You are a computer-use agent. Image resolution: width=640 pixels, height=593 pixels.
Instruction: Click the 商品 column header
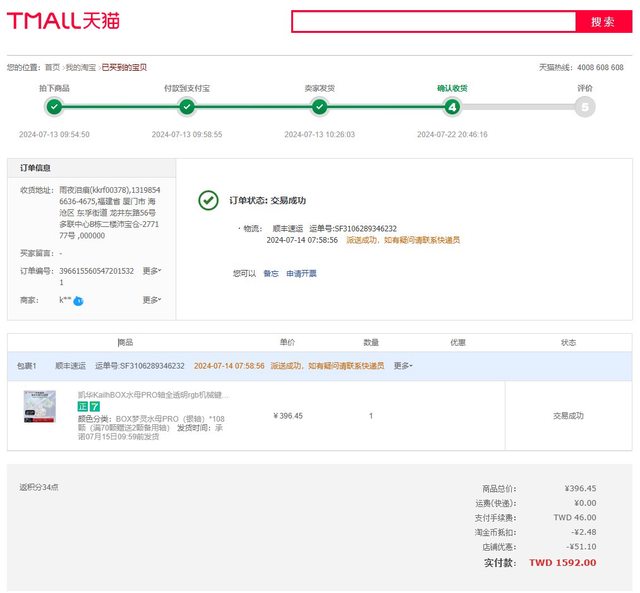point(125,342)
